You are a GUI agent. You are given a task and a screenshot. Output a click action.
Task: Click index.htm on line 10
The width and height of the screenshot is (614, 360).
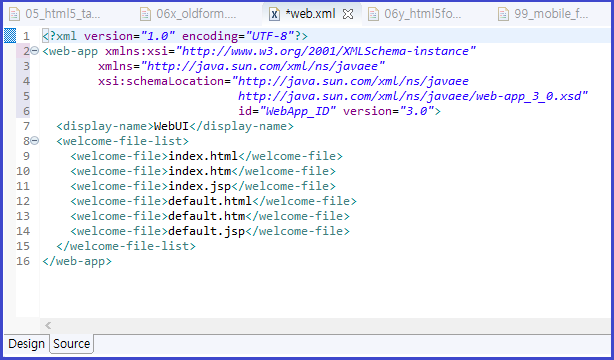199,171
